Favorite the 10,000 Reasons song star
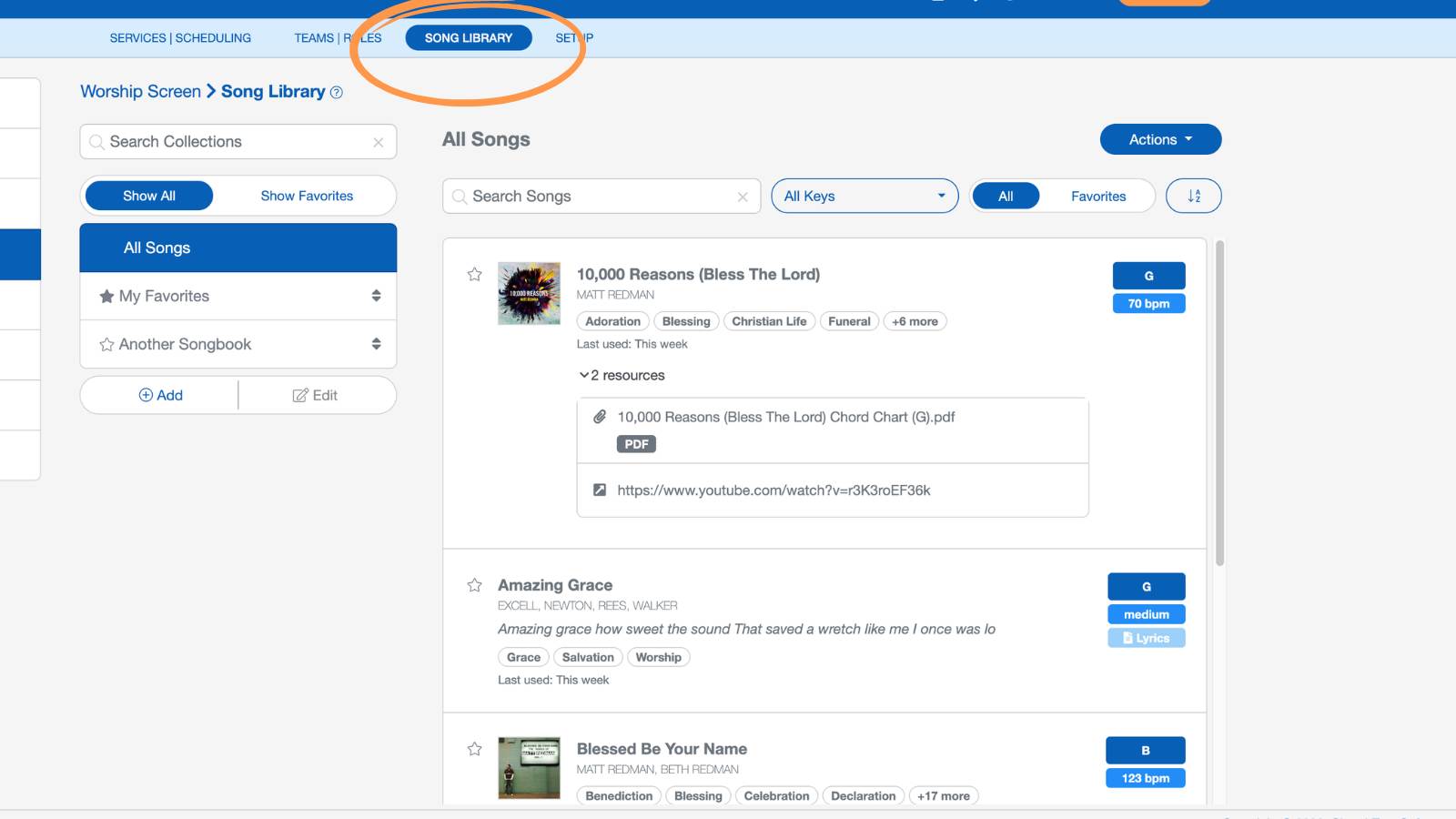 [474, 274]
